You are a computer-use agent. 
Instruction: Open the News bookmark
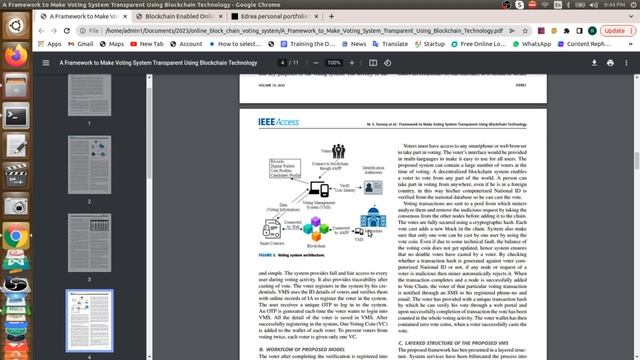[353, 44]
